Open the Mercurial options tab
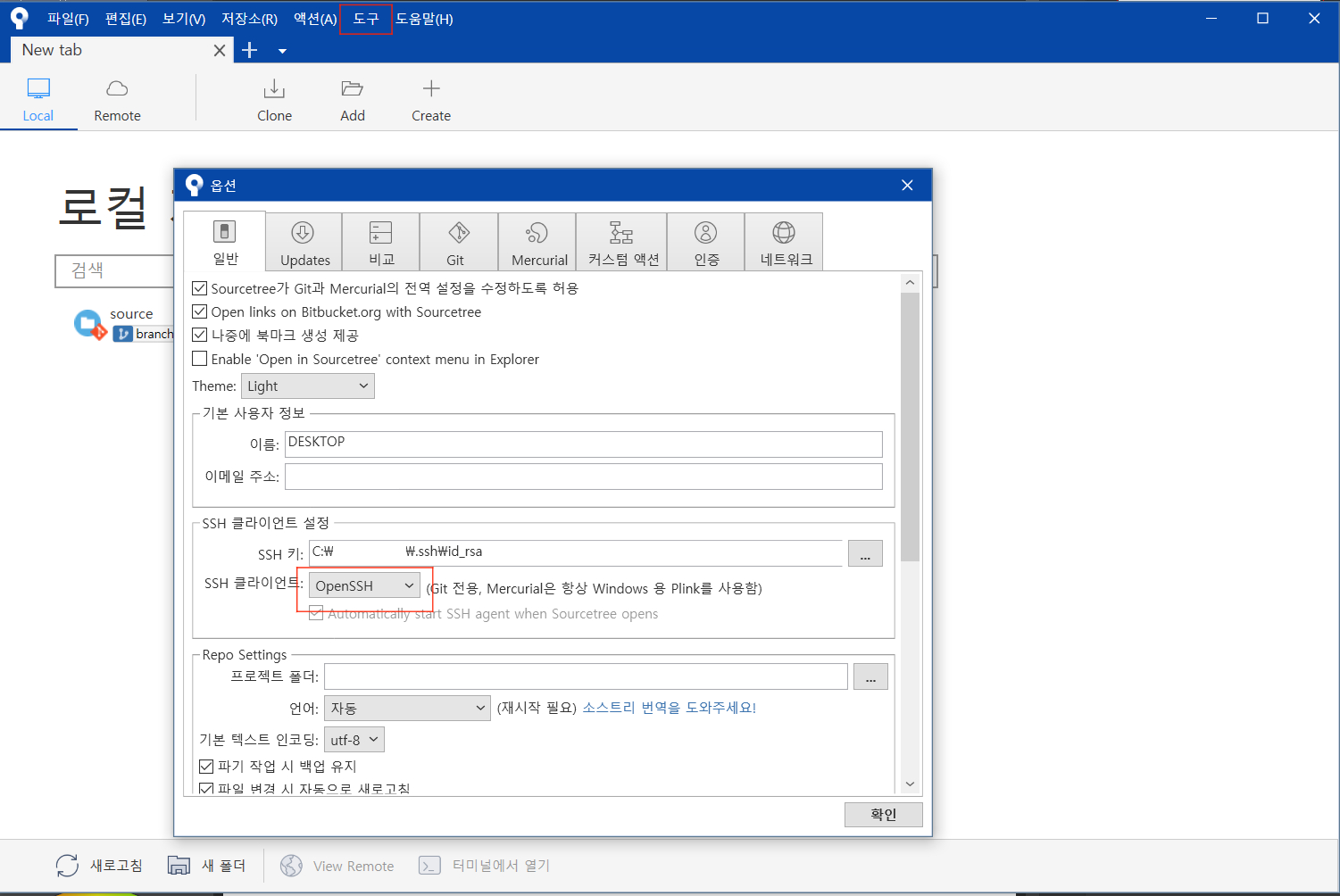1340x896 pixels. point(537,242)
